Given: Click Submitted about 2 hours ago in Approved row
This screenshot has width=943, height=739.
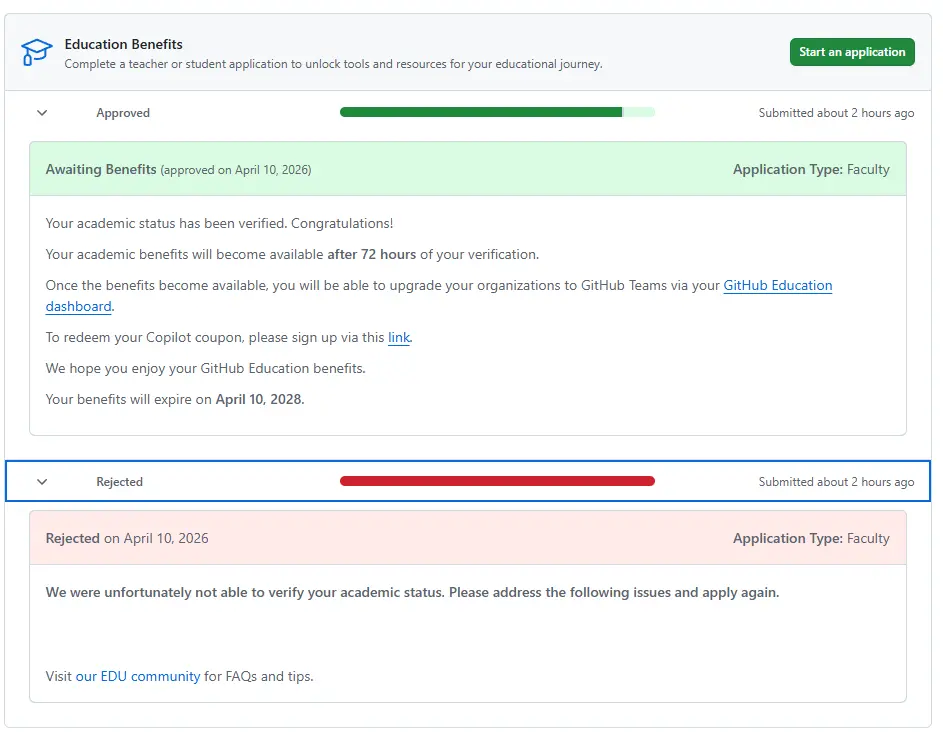Looking at the screenshot, I should click(836, 113).
